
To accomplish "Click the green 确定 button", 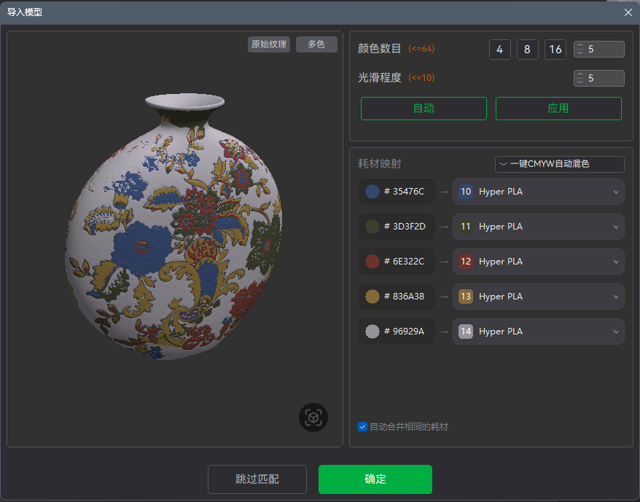I will coord(375,479).
